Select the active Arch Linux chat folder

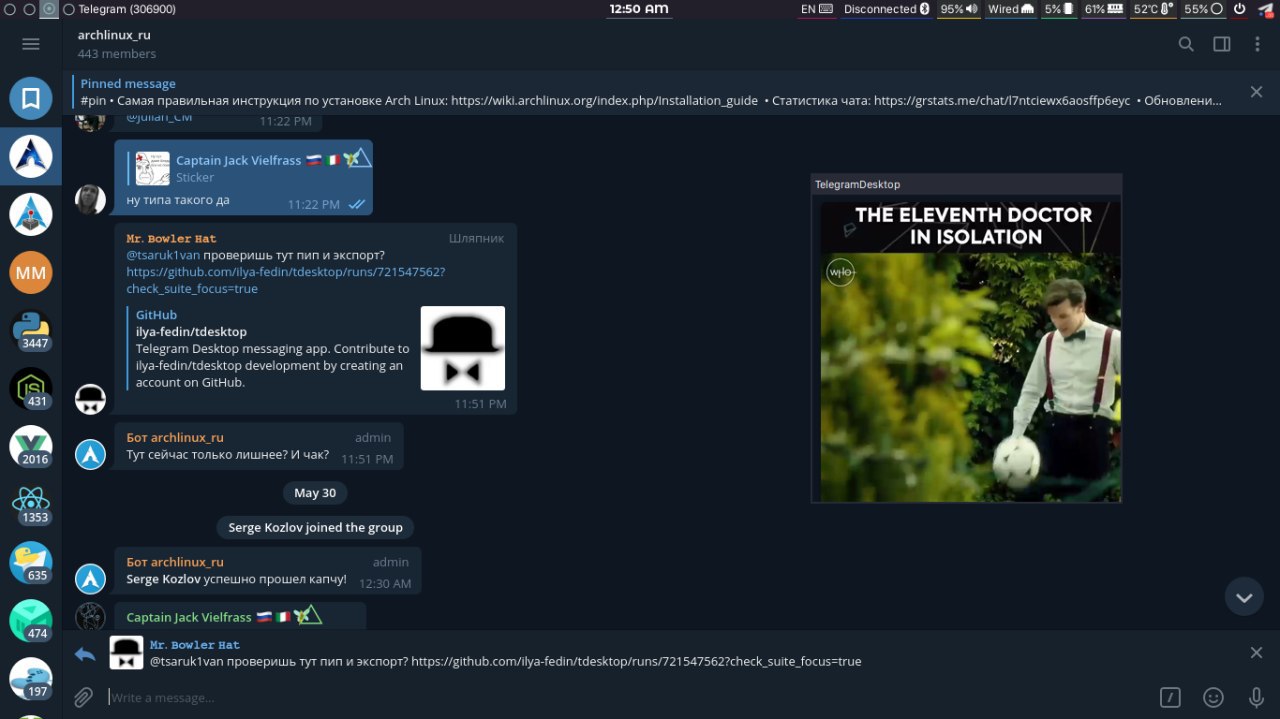tap(31, 156)
